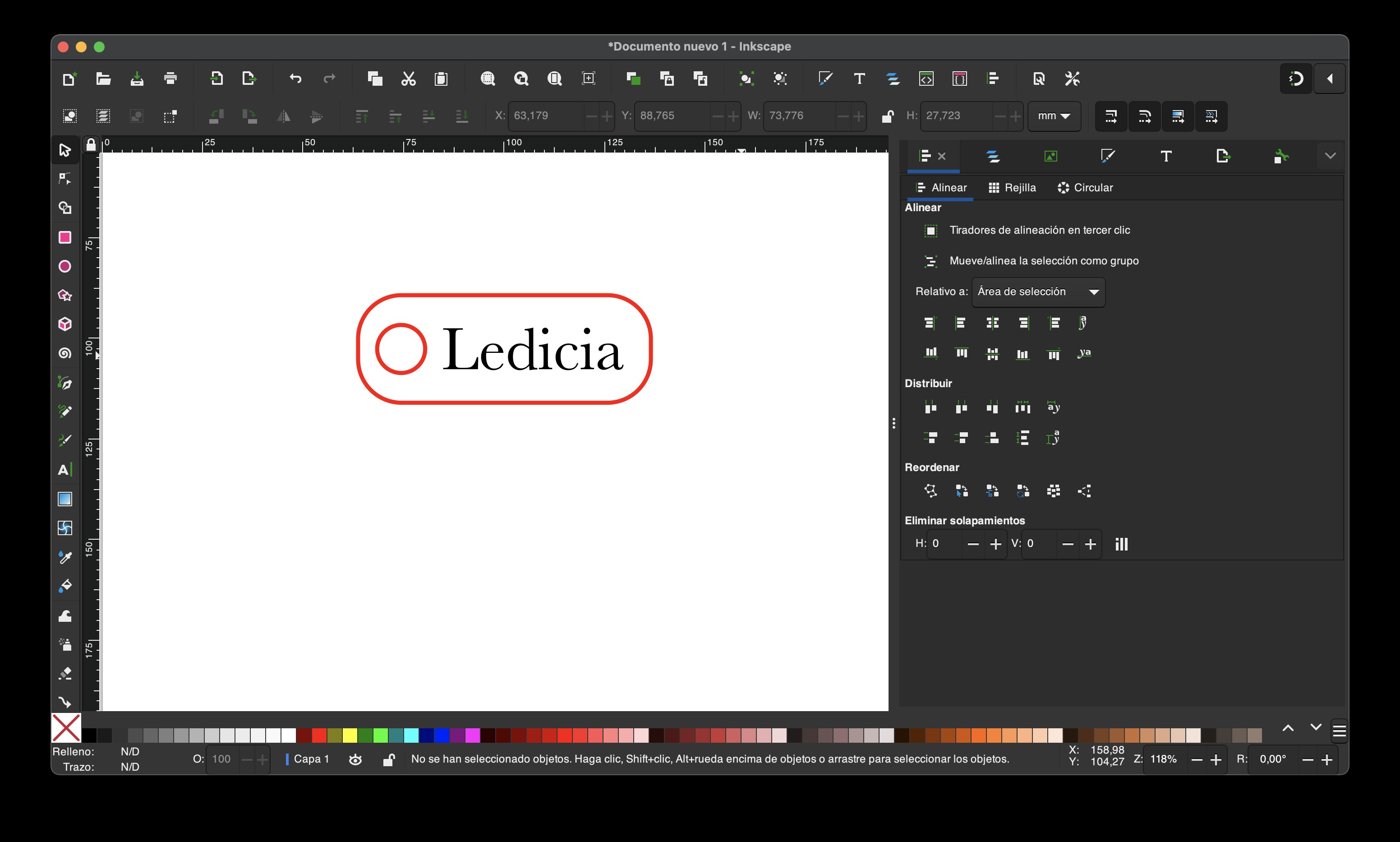Viewport: 1400px width, 842px height.
Task: Switch to the Circular tab
Action: coord(1085,188)
